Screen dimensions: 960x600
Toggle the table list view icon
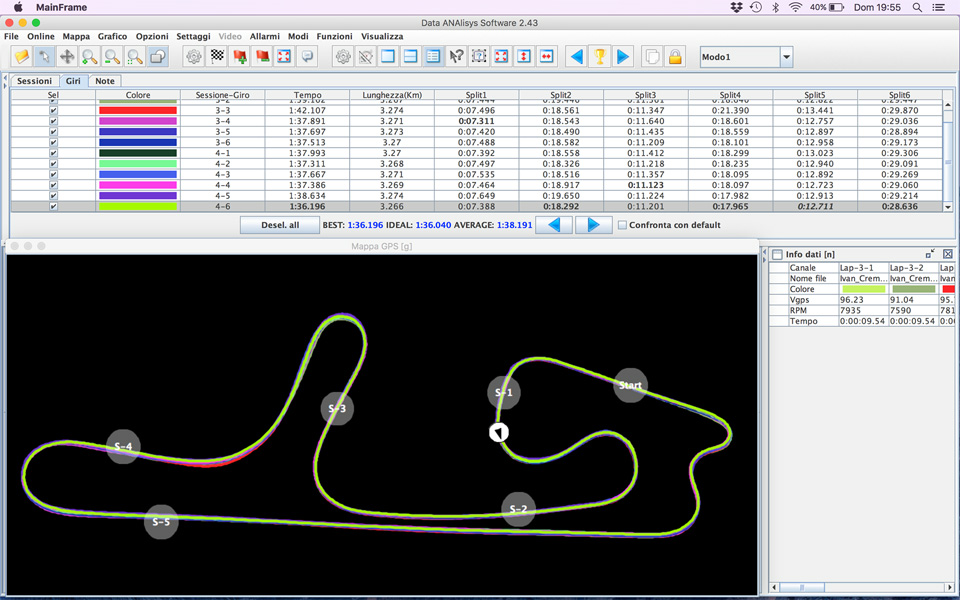click(433, 57)
